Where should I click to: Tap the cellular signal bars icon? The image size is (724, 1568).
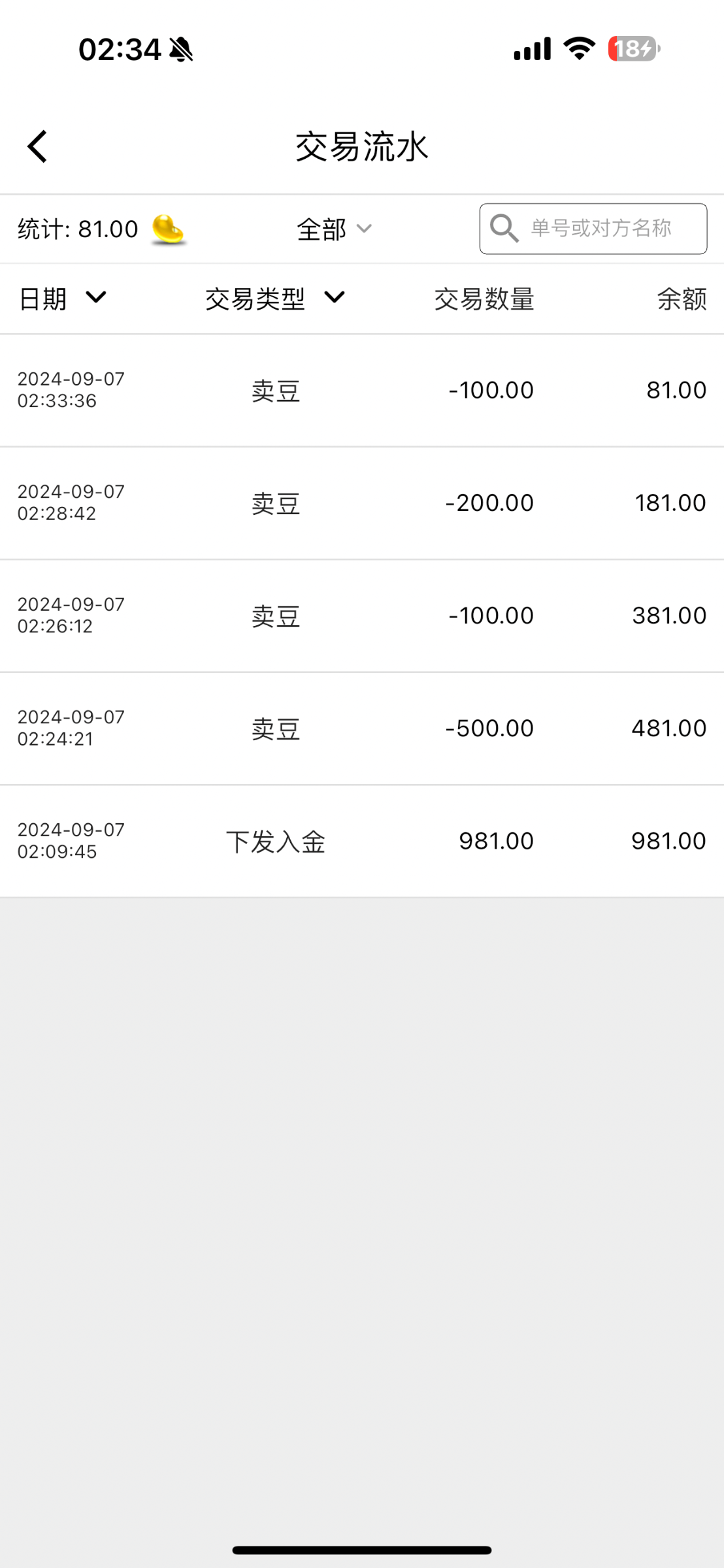tap(532, 49)
